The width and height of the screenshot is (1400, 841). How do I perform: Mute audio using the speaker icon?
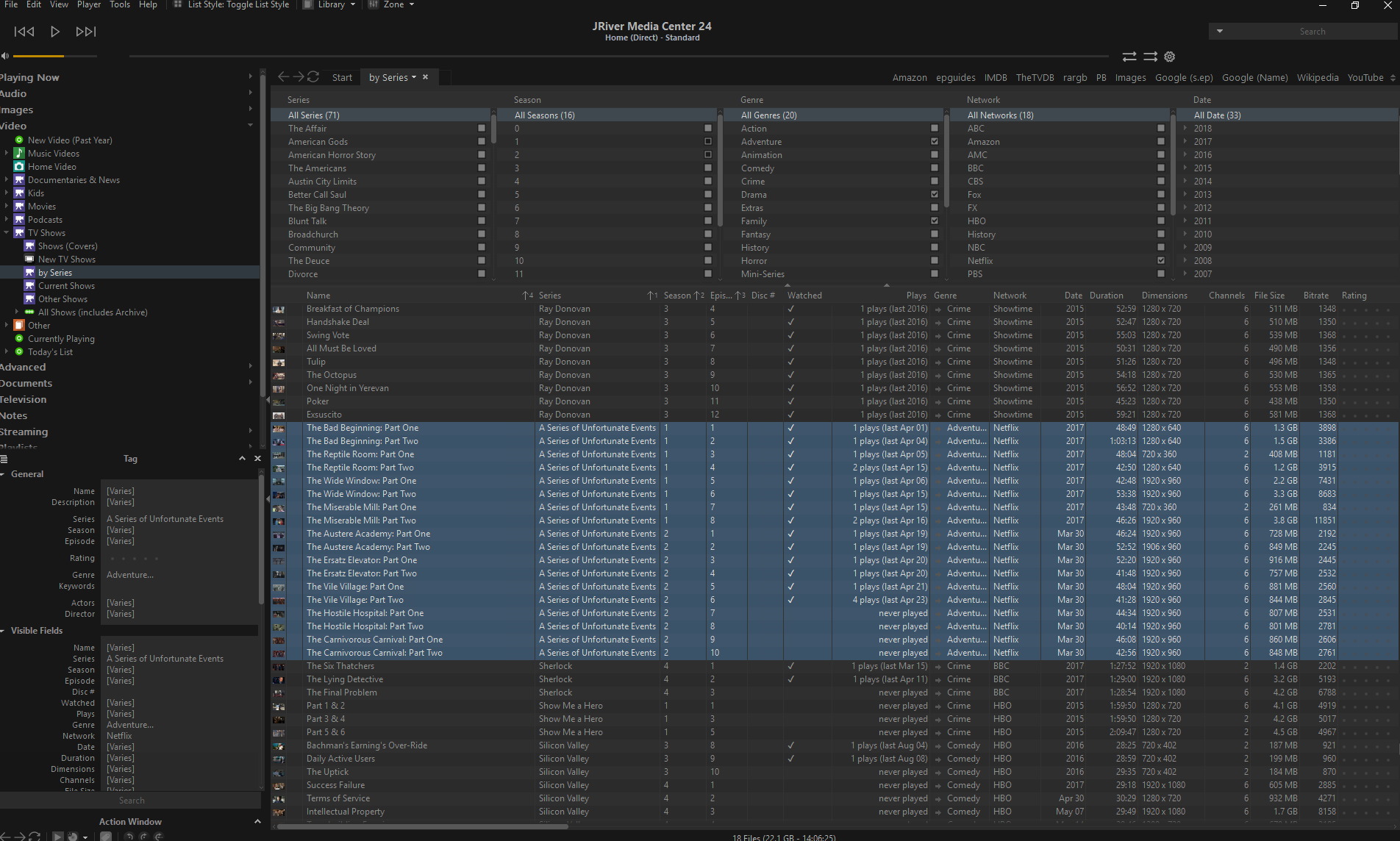[5, 56]
